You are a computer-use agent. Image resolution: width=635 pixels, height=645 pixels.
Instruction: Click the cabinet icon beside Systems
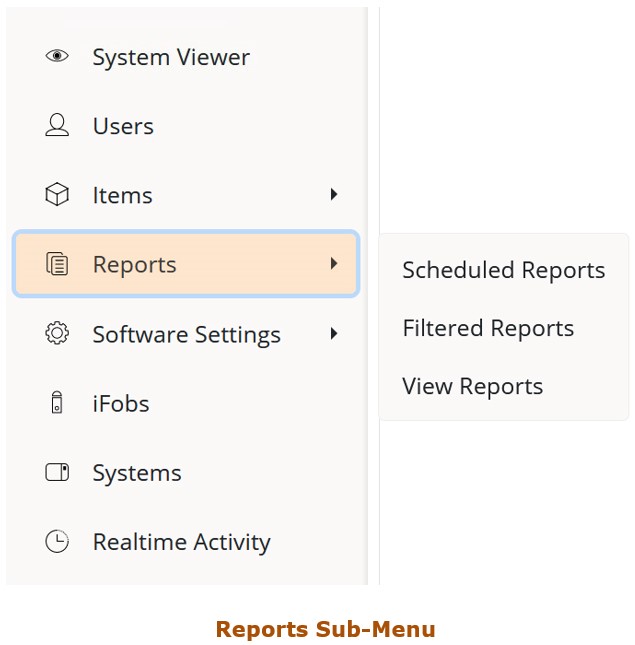57,473
